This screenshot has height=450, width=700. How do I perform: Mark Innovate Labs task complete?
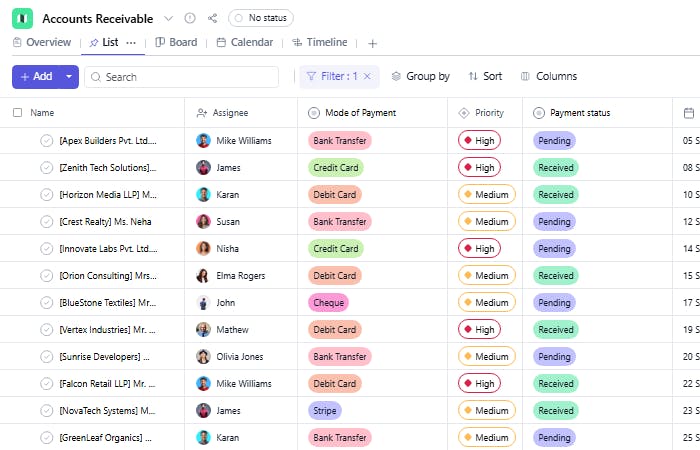pyautogui.click(x=46, y=249)
